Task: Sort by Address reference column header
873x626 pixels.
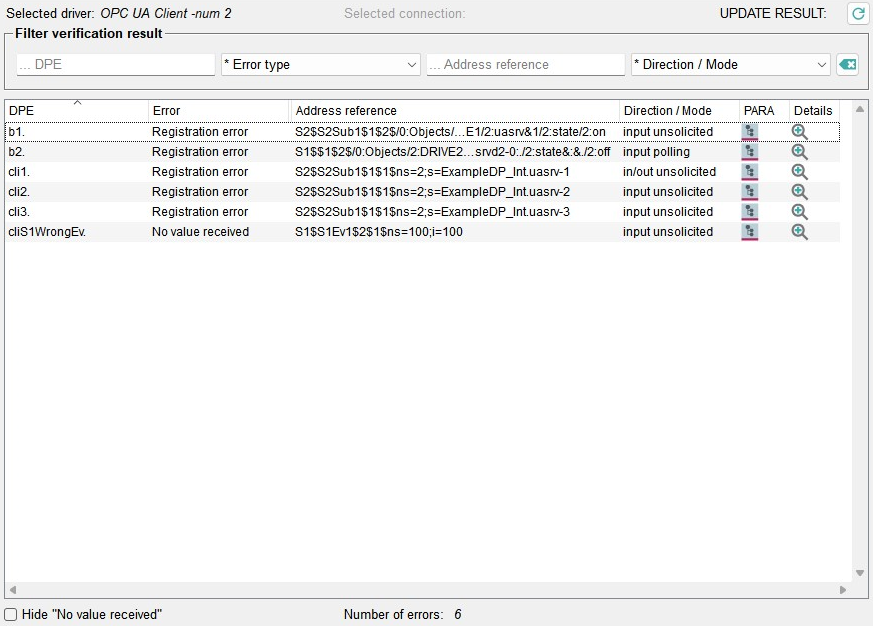Action: [x=454, y=110]
